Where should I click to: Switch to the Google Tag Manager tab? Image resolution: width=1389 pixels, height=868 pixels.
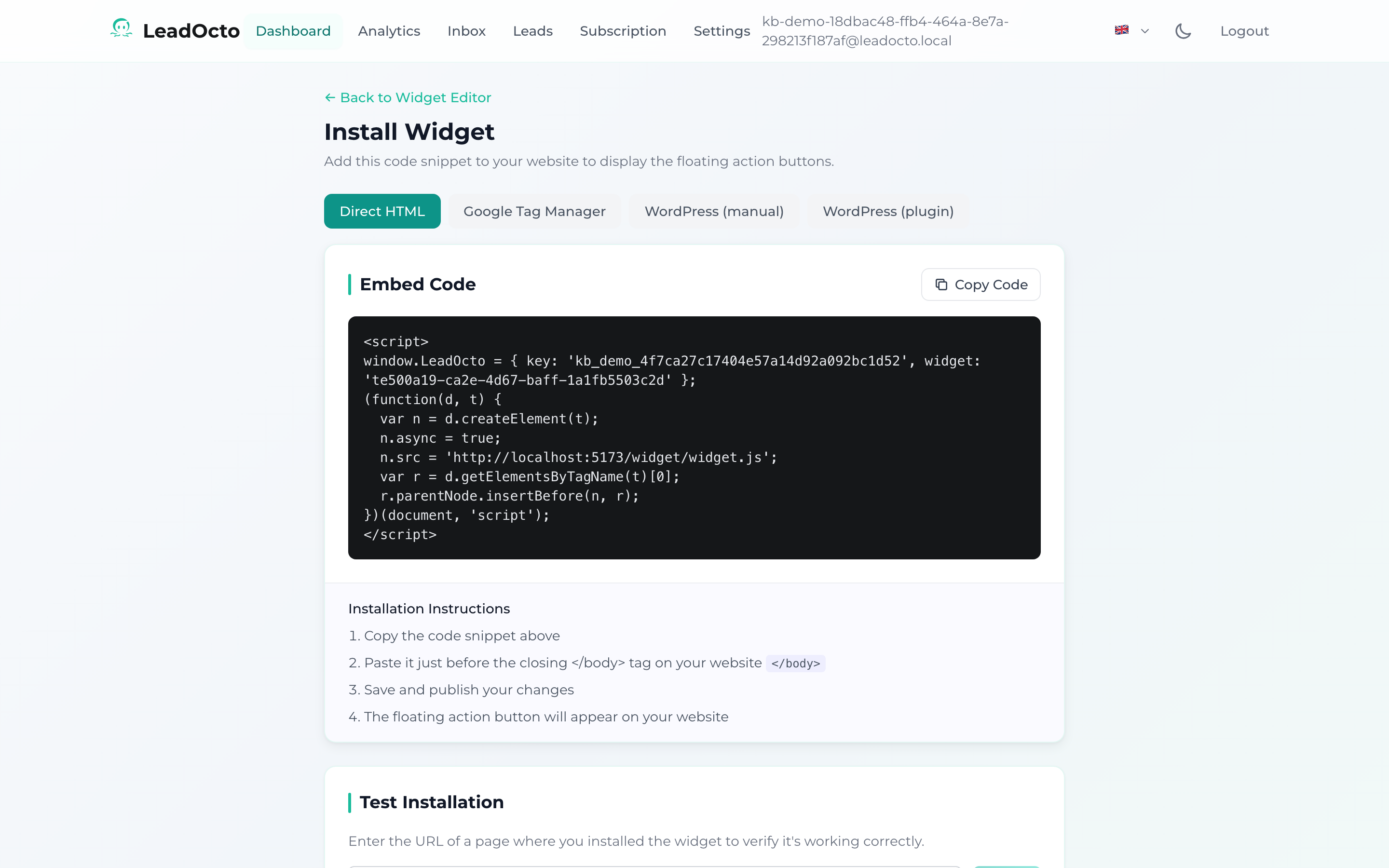pos(534,211)
